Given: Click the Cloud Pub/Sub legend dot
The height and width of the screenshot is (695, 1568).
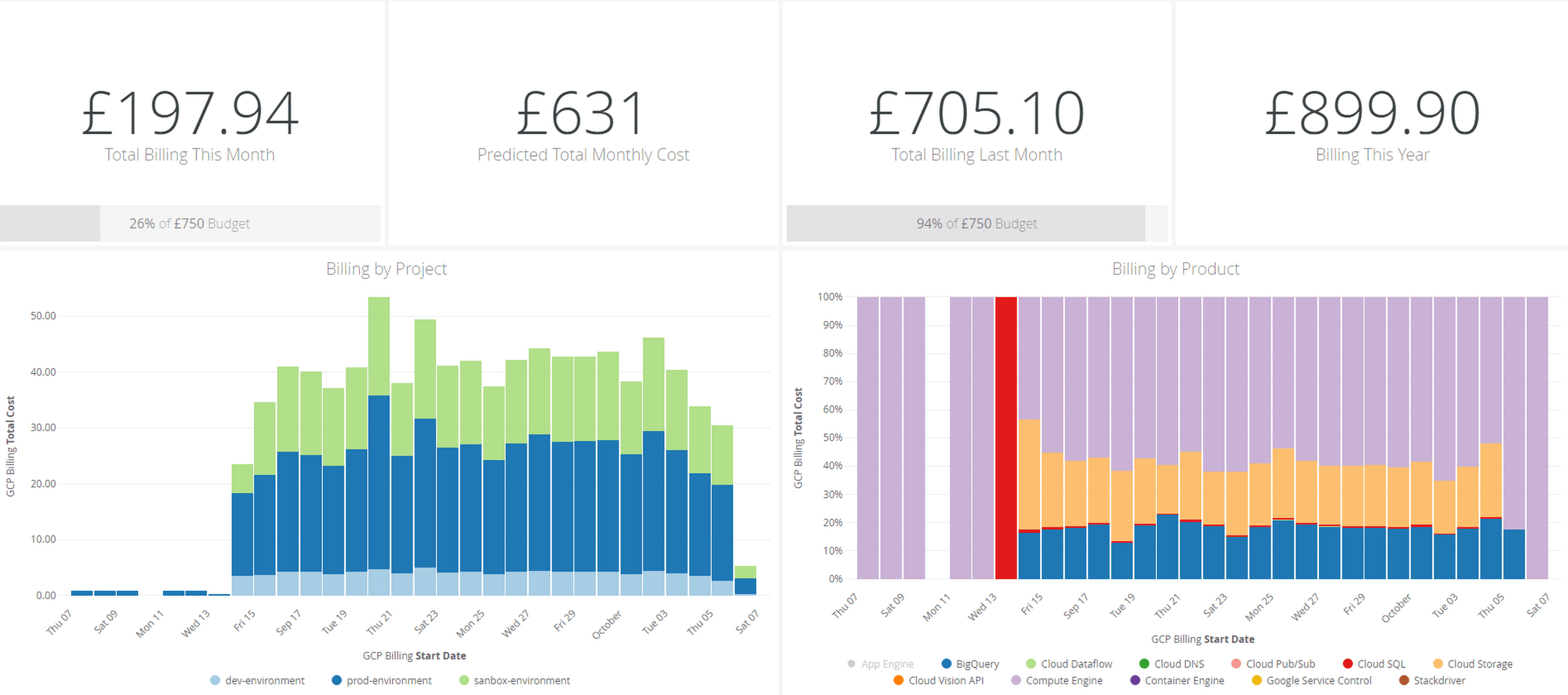Looking at the screenshot, I should pyautogui.click(x=1236, y=663).
